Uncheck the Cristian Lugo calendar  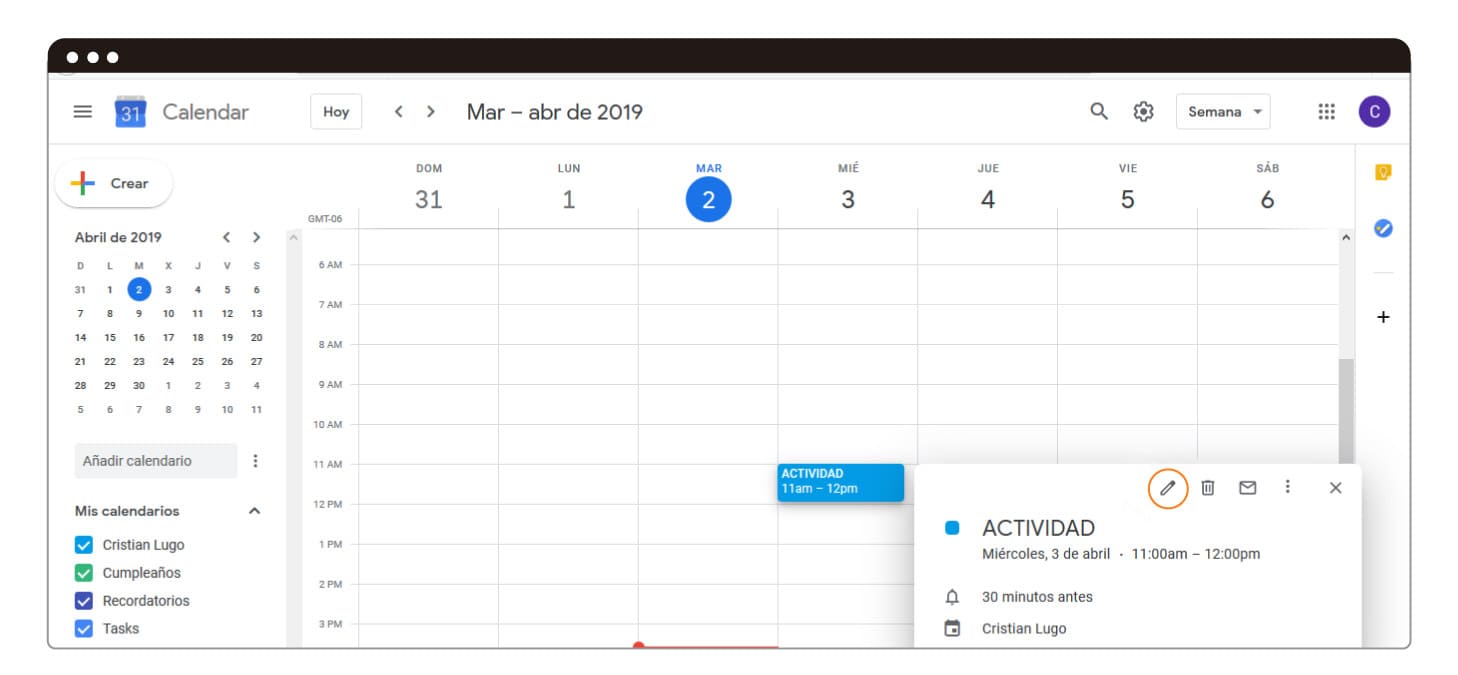(x=84, y=545)
